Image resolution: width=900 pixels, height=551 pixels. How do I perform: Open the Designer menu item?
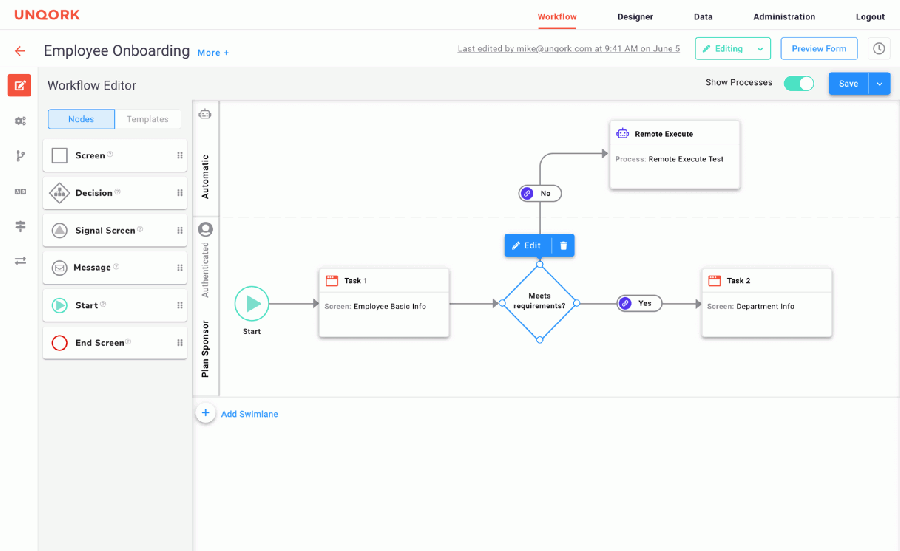click(635, 17)
